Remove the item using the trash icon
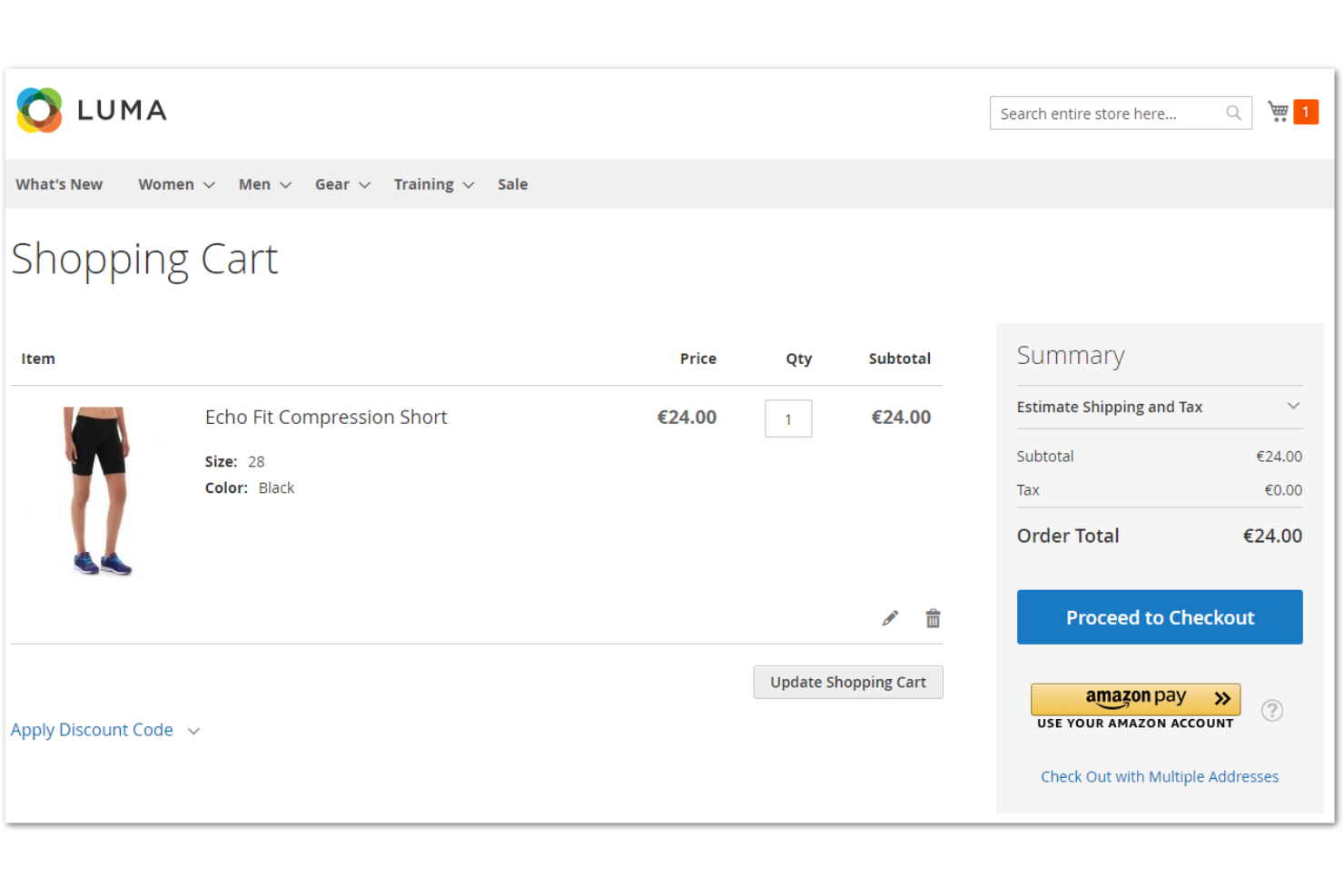This screenshot has width=1344, height=896. pyautogui.click(x=933, y=617)
